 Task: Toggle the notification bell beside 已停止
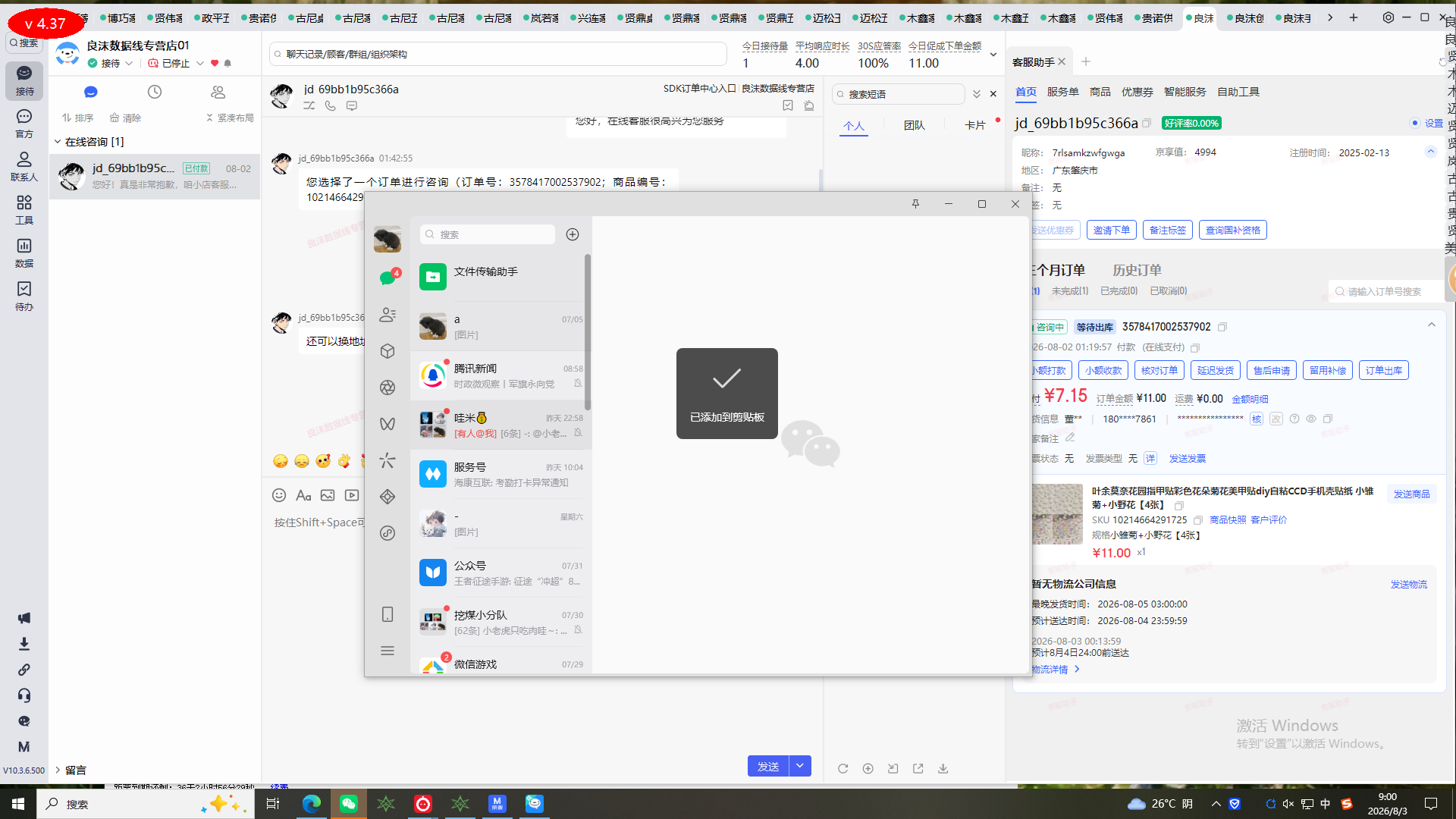[227, 63]
